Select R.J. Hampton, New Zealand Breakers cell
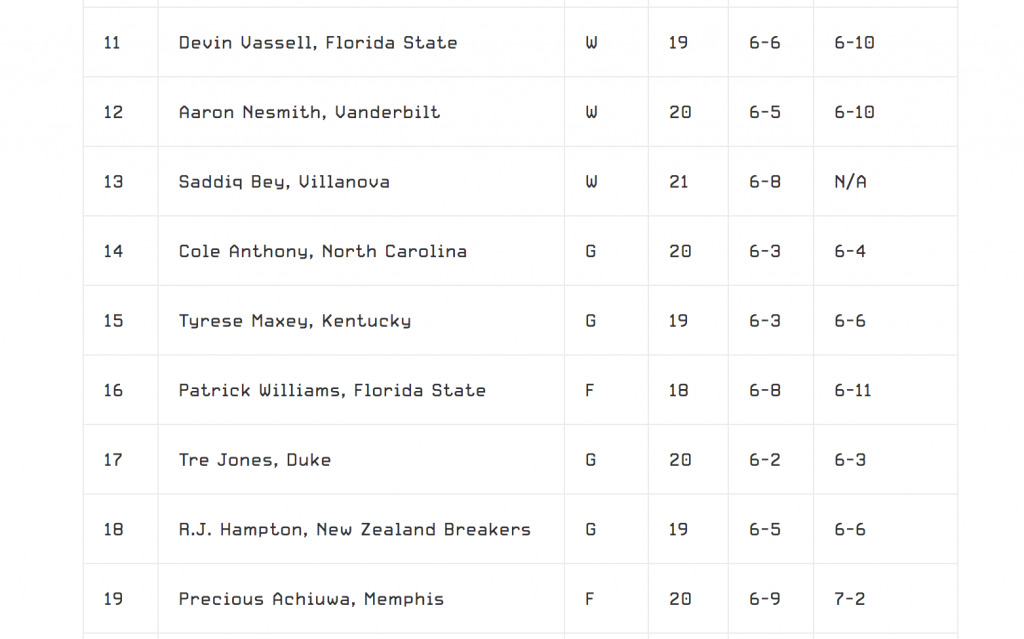 (361, 529)
